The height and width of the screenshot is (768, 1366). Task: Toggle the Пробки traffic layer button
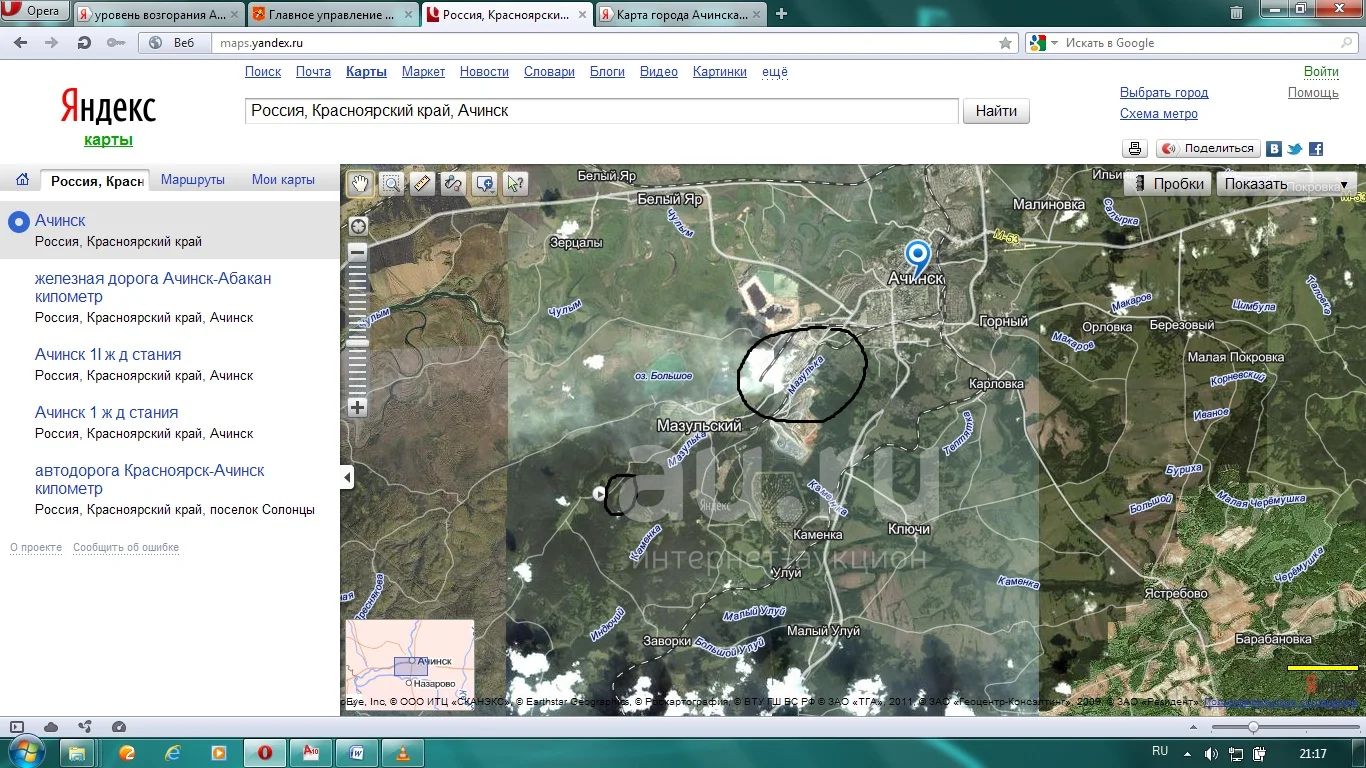point(1168,184)
